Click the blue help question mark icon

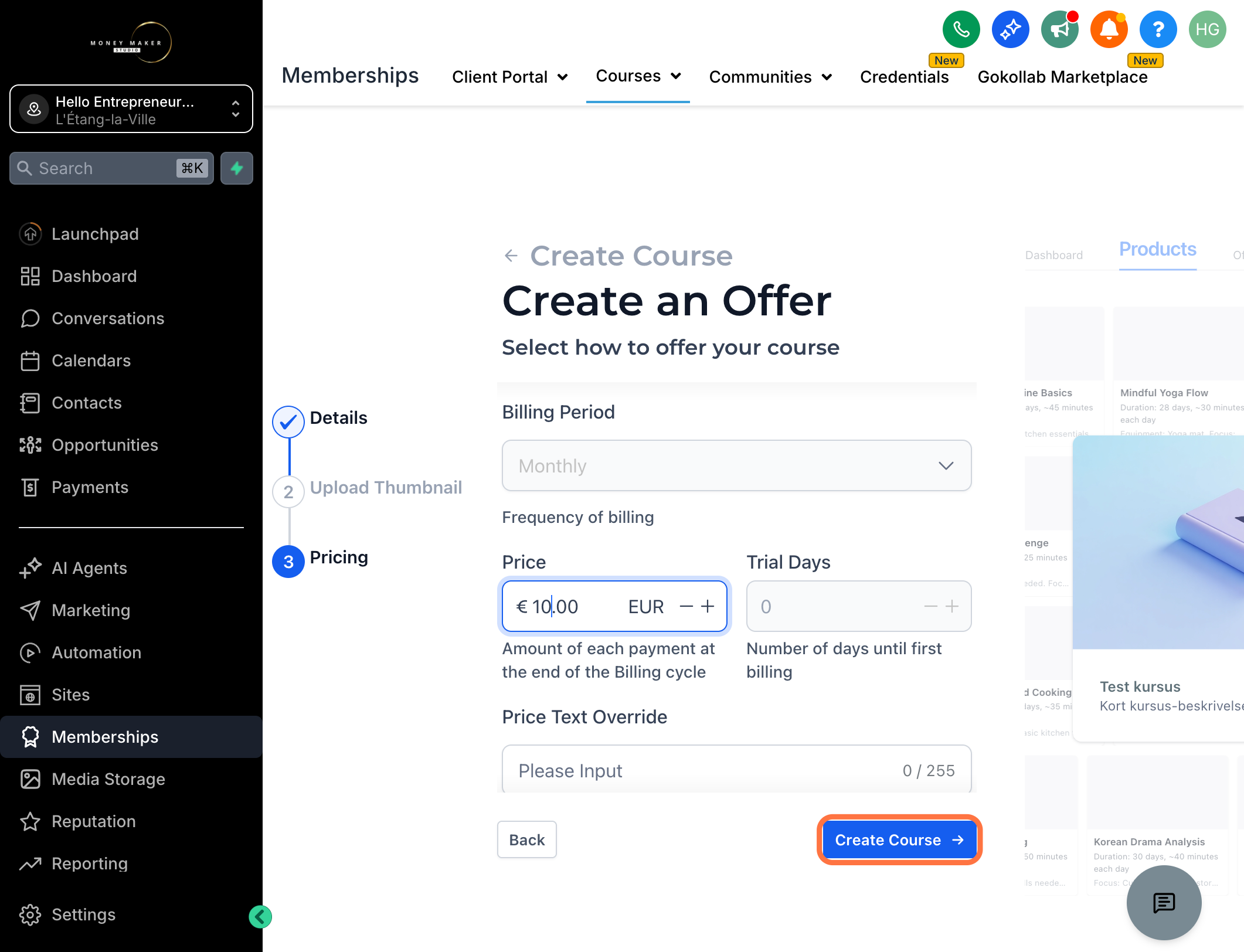click(1158, 29)
